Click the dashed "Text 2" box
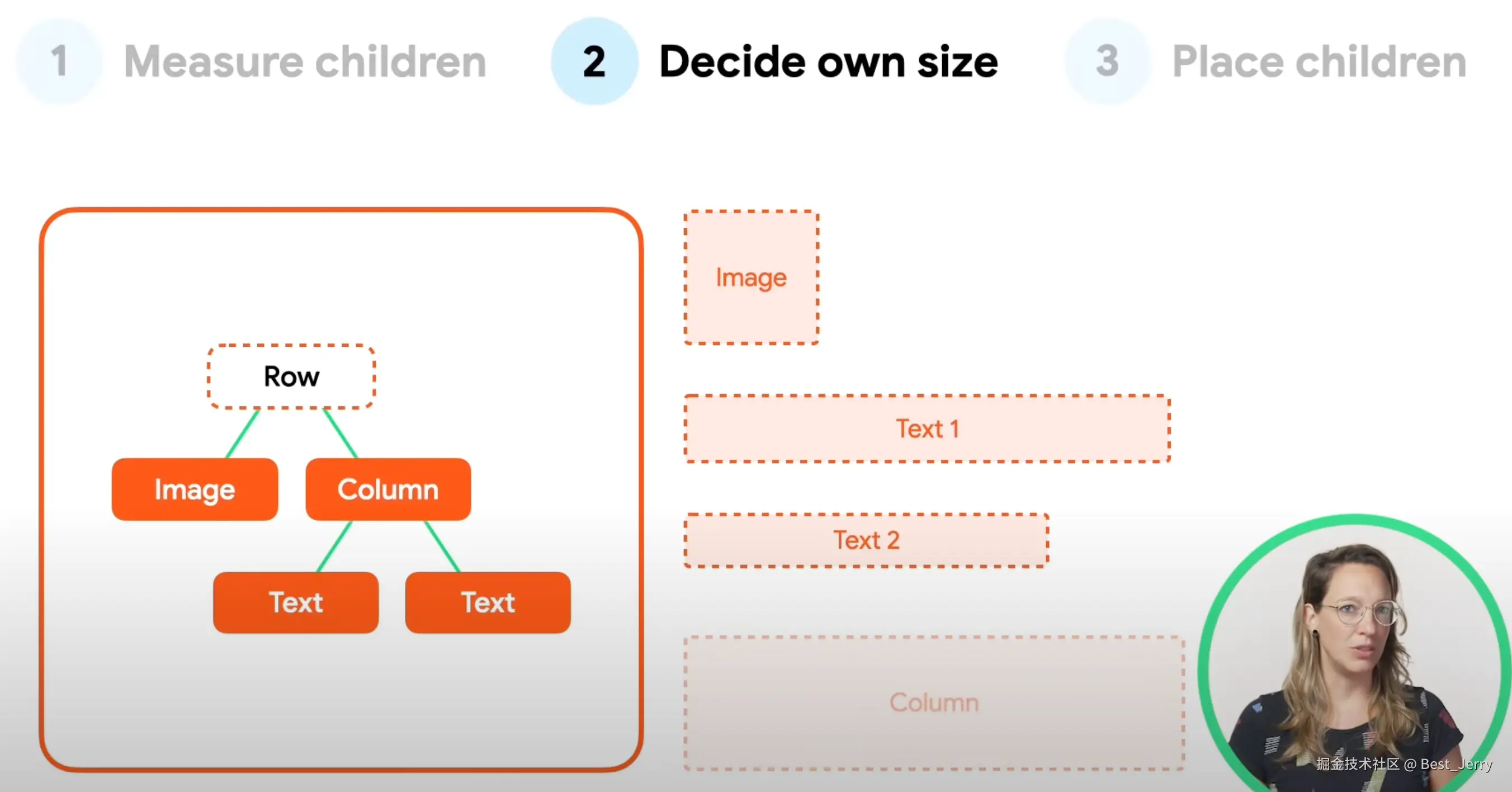The height and width of the screenshot is (792, 1512). click(x=866, y=540)
